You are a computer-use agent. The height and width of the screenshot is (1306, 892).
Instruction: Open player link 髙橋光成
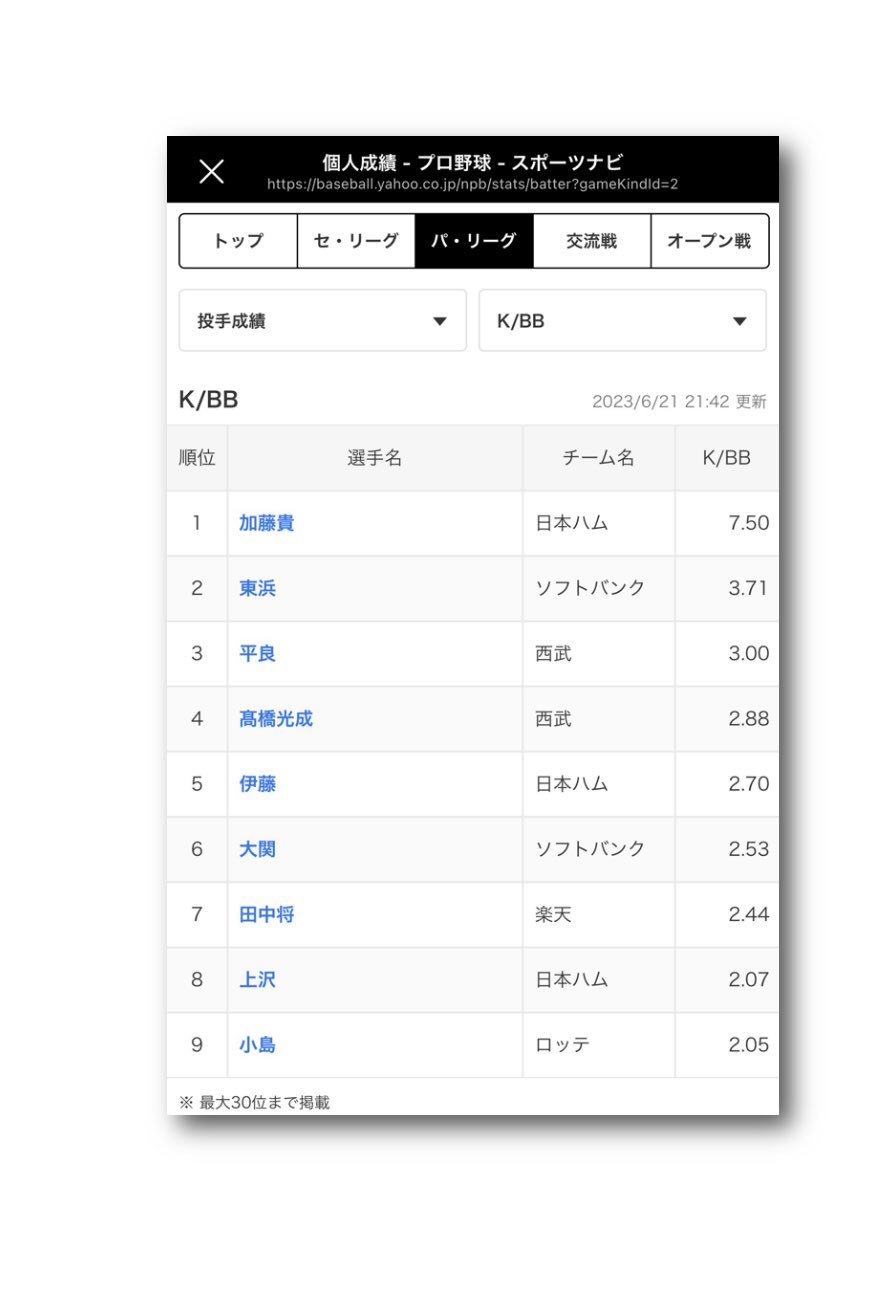pyautogui.click(x=276, y=719)
